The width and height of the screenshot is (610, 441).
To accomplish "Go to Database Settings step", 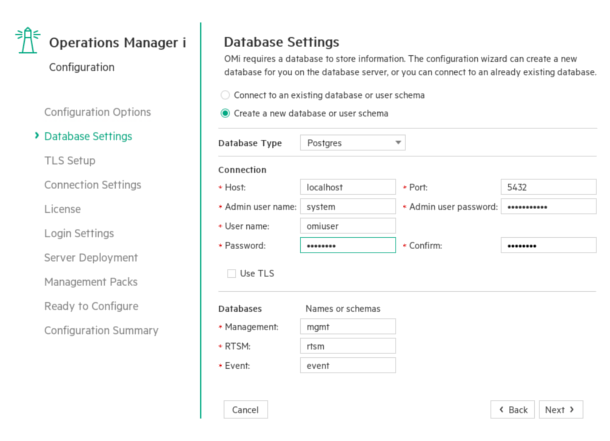I will (x=88, y=136).
